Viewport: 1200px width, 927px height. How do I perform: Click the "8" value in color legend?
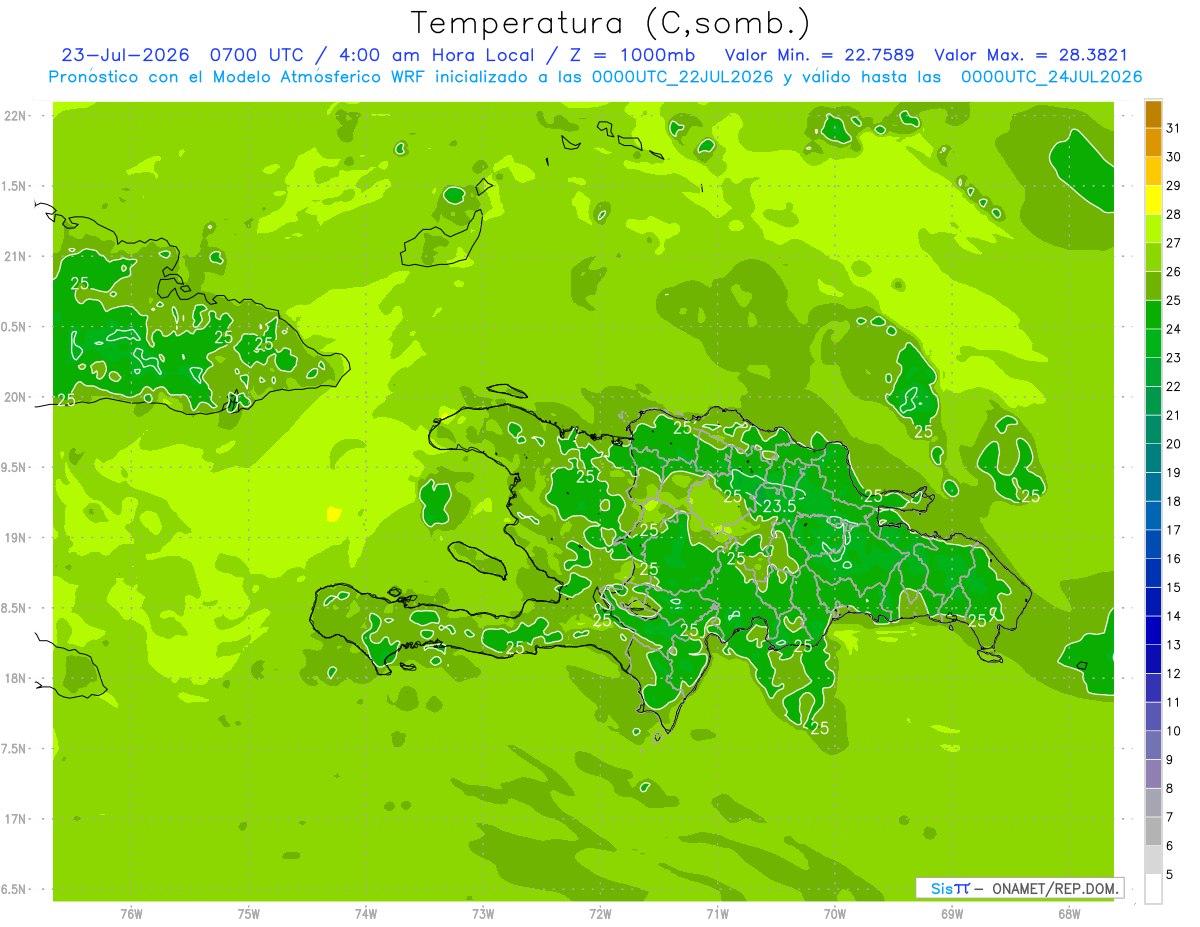click(x=1170, y=789)
